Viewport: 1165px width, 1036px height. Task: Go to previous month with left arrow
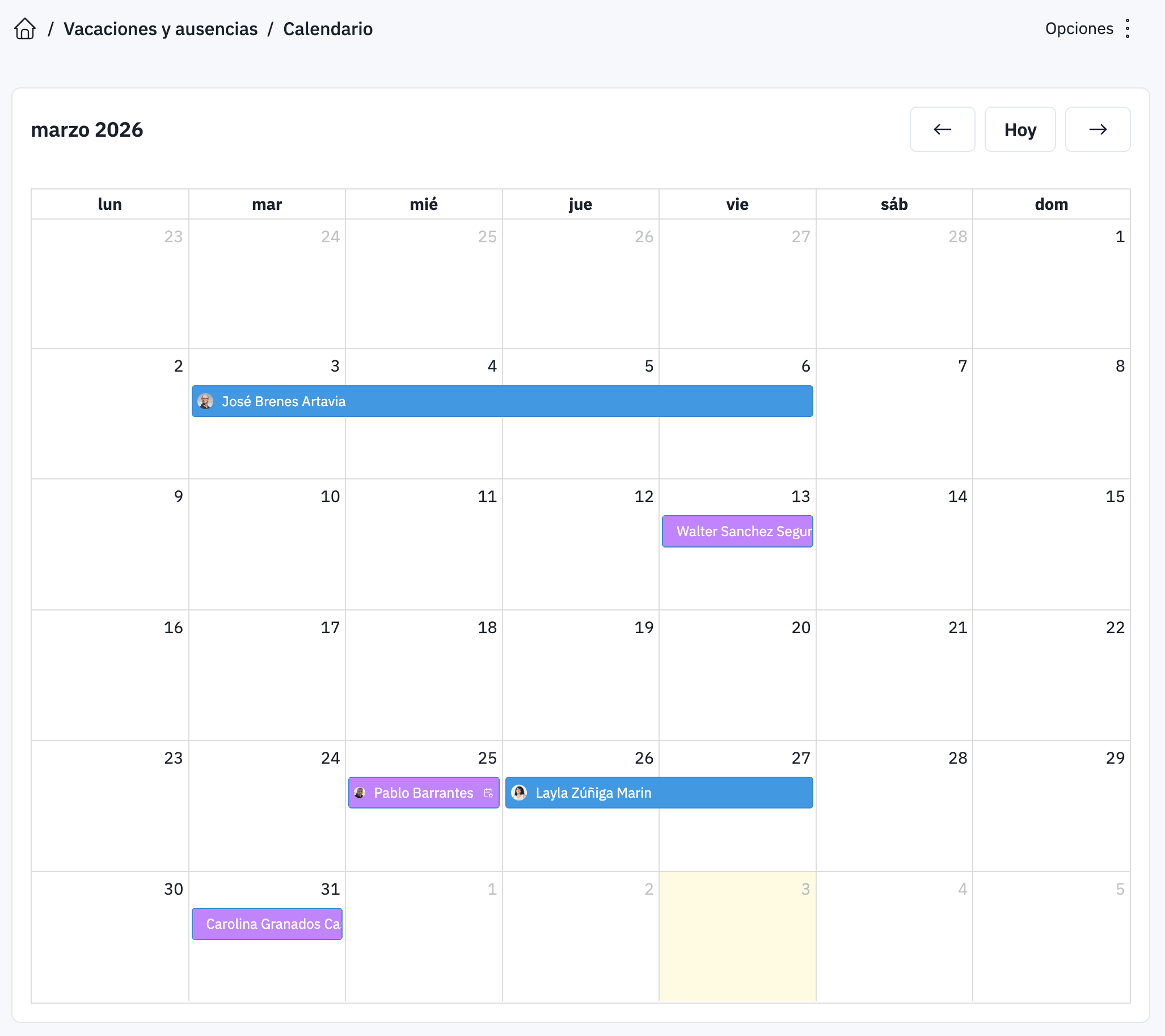coord(942,129)
